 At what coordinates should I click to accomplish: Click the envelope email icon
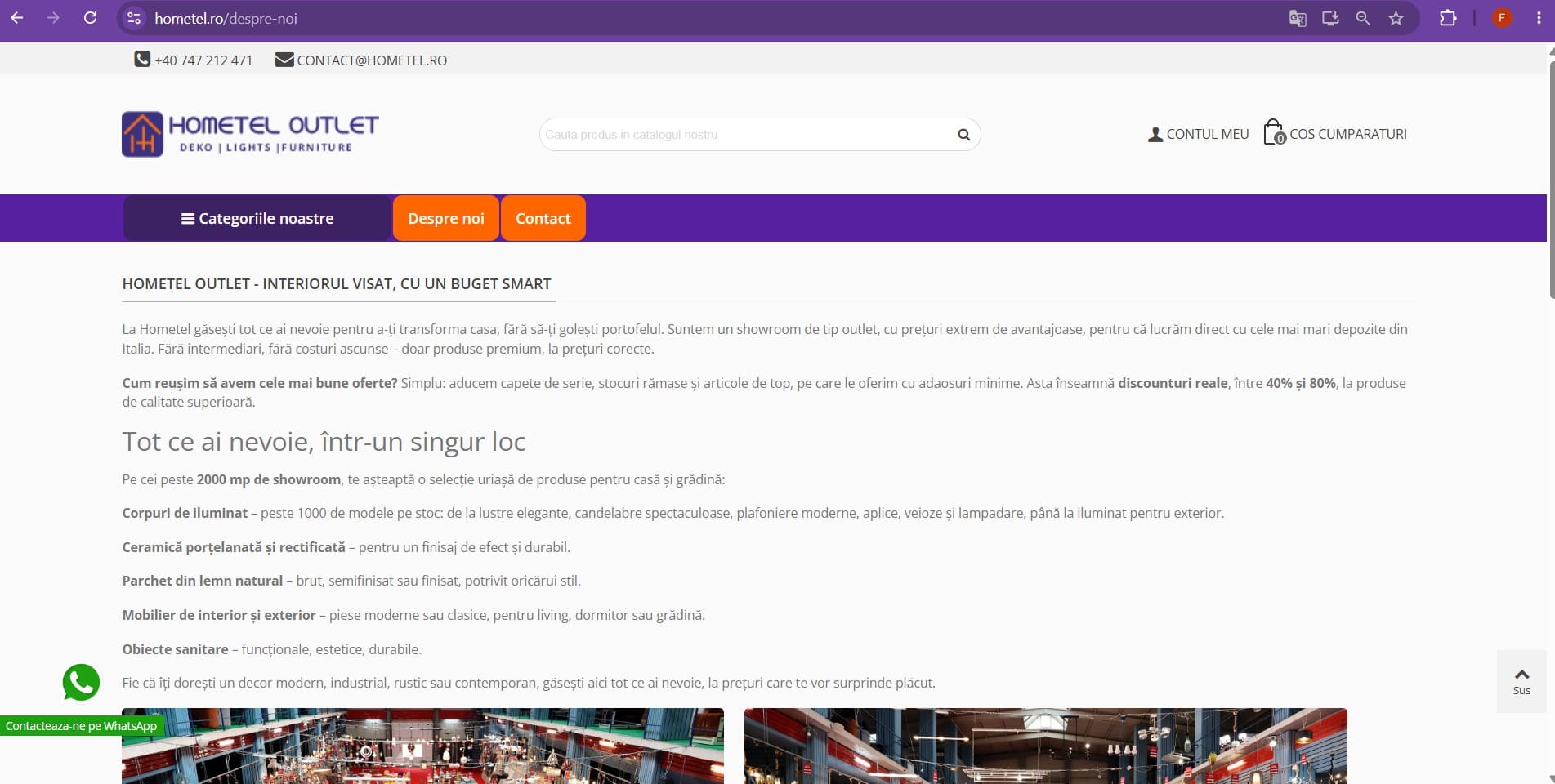tap(284, 60)
